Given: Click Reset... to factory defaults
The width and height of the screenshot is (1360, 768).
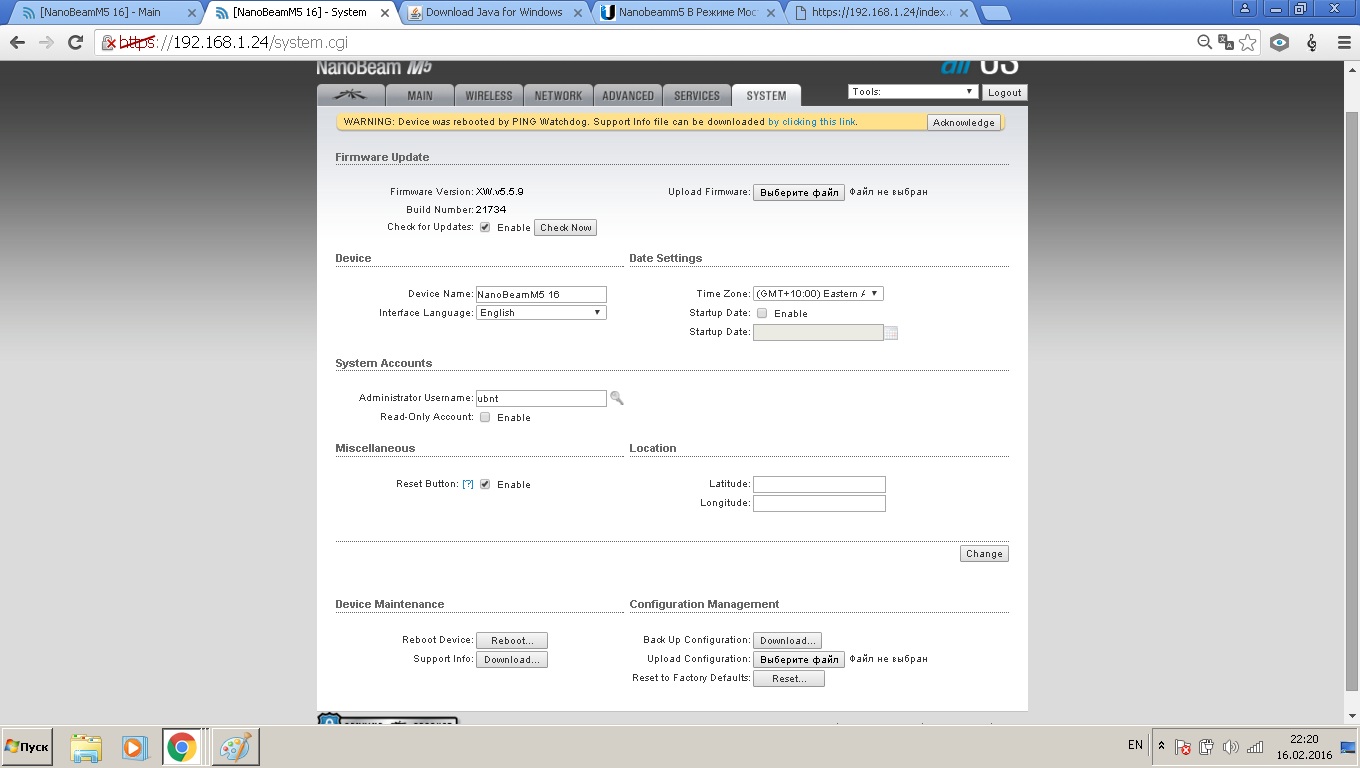Looking at the screenshot, I should tap(789, 679).
